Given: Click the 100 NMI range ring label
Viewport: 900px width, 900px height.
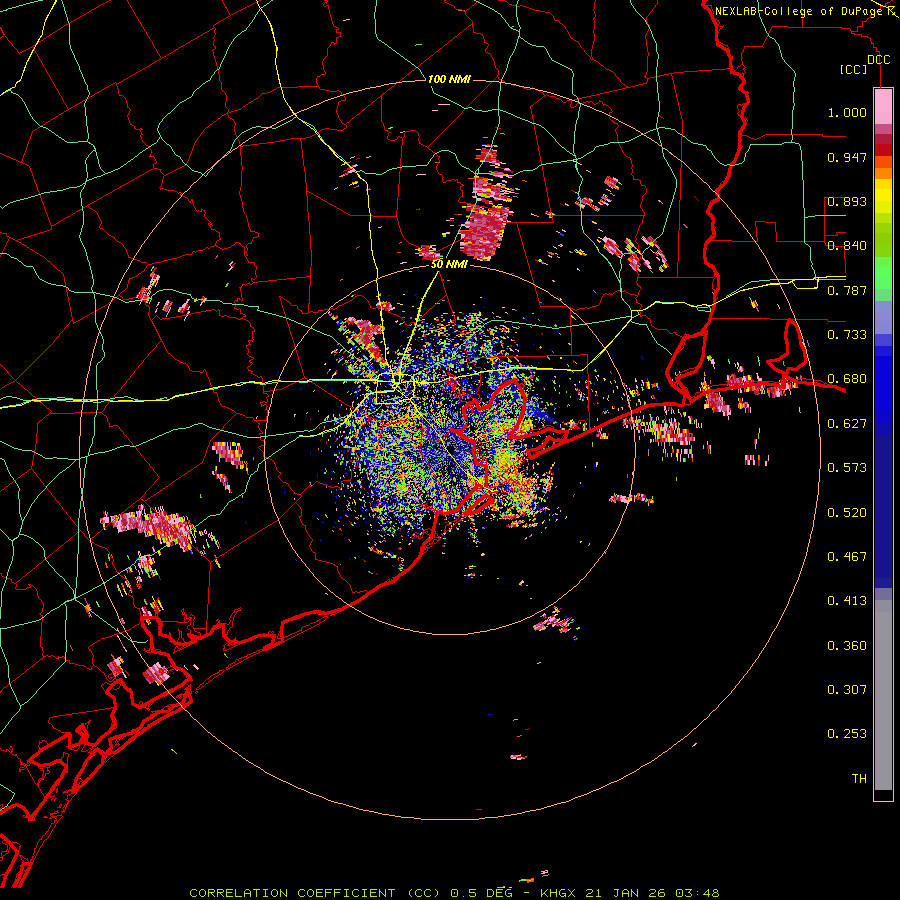Looking at the screenshot, I should tap(449, 79).
